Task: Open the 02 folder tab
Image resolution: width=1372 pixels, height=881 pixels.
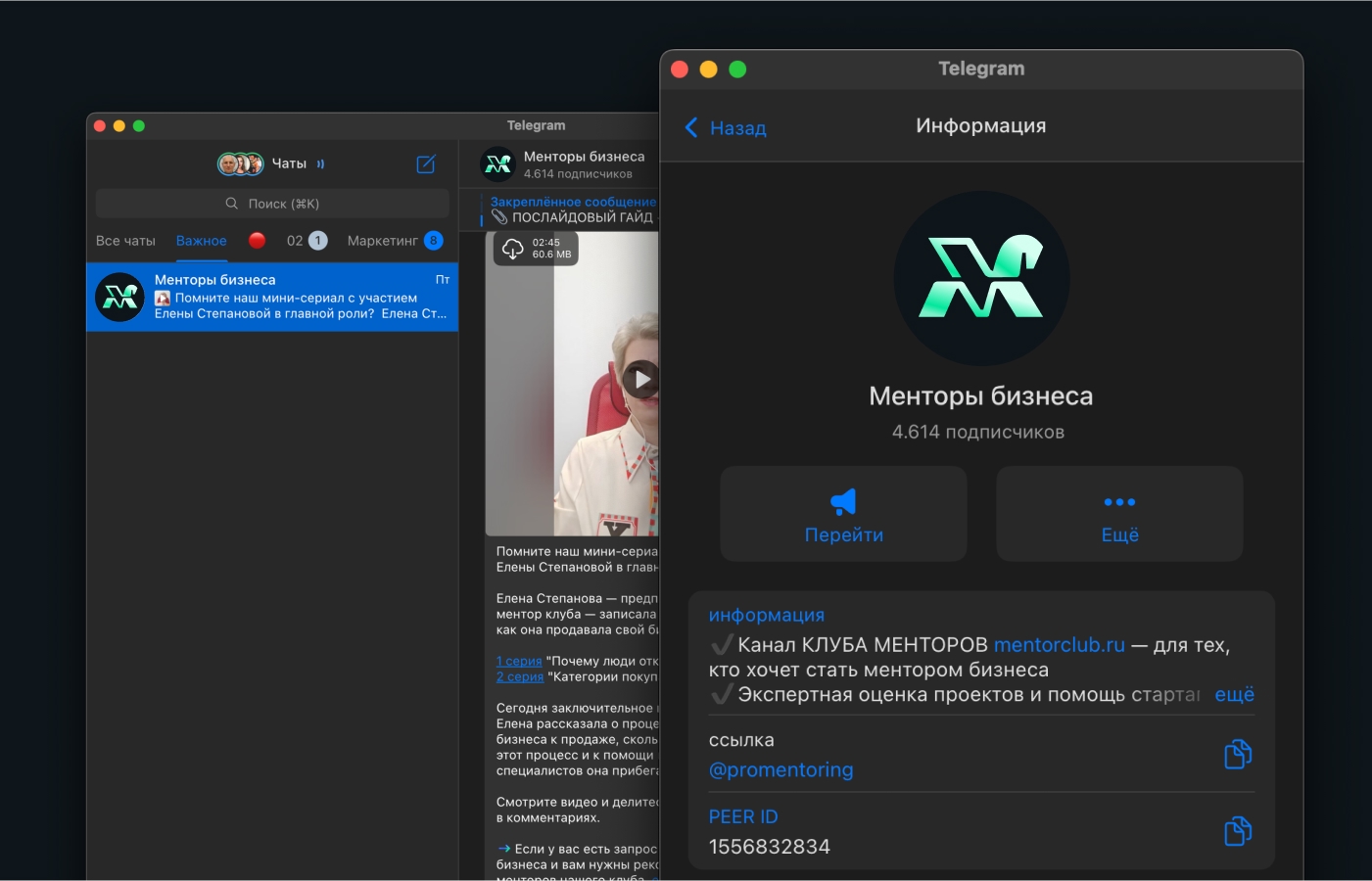Action: click(x=307, y=241)
